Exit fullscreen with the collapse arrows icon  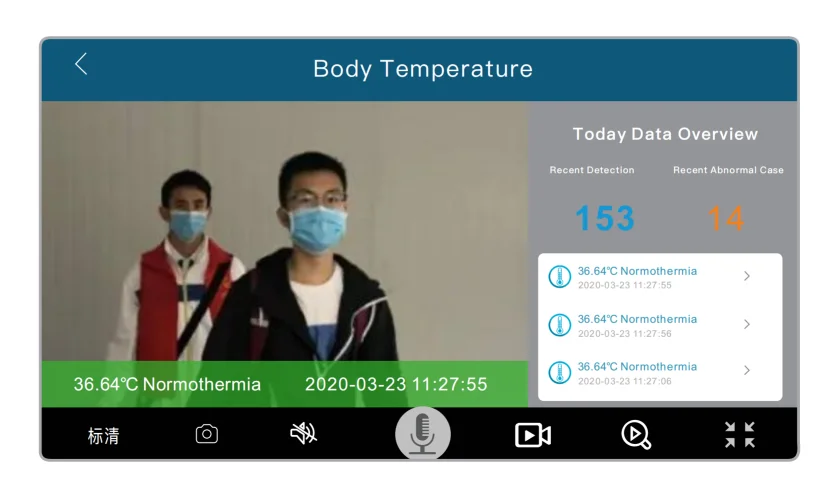pos(739,435)
